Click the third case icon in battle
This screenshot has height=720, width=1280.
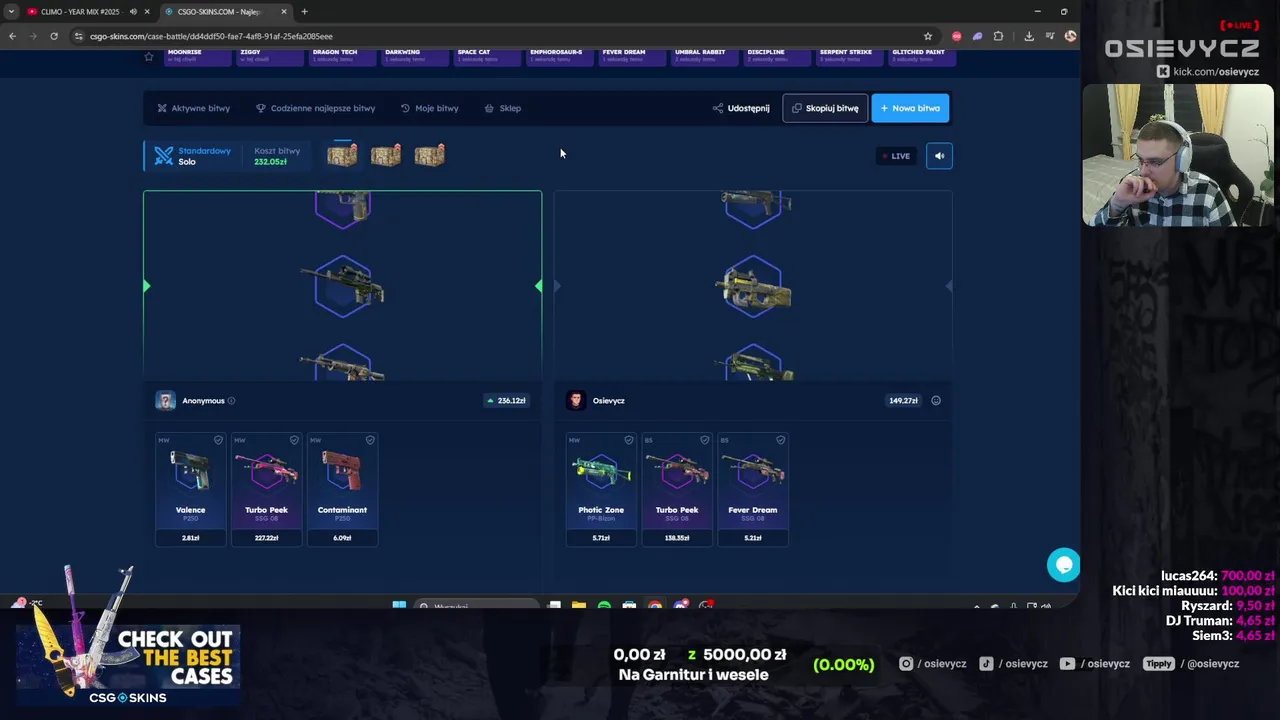pos(430,155)
